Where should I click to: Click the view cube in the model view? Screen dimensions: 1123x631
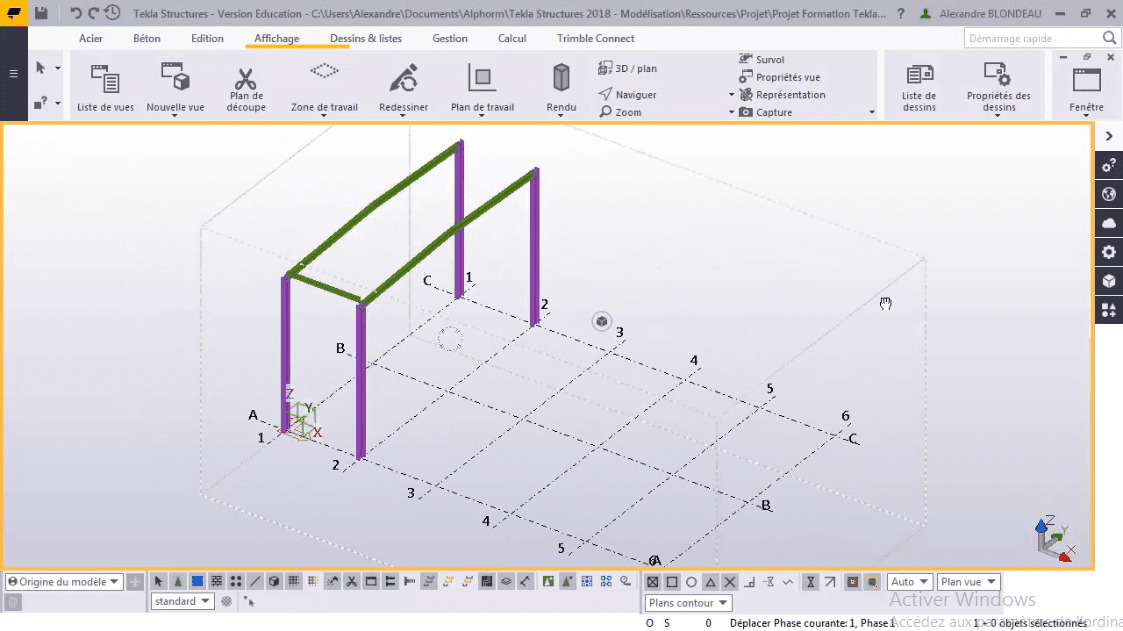pyautogui.click(x=602, y=321)
